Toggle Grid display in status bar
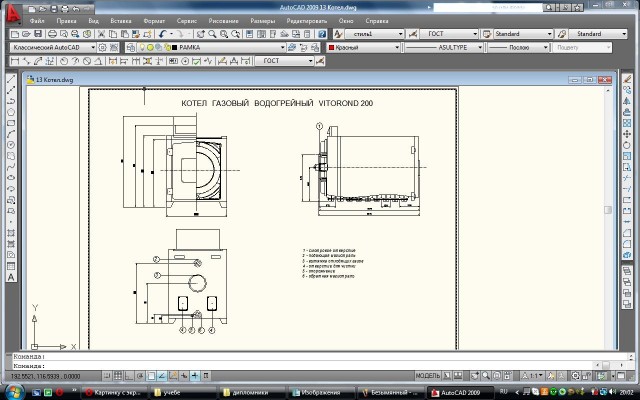 118,376
